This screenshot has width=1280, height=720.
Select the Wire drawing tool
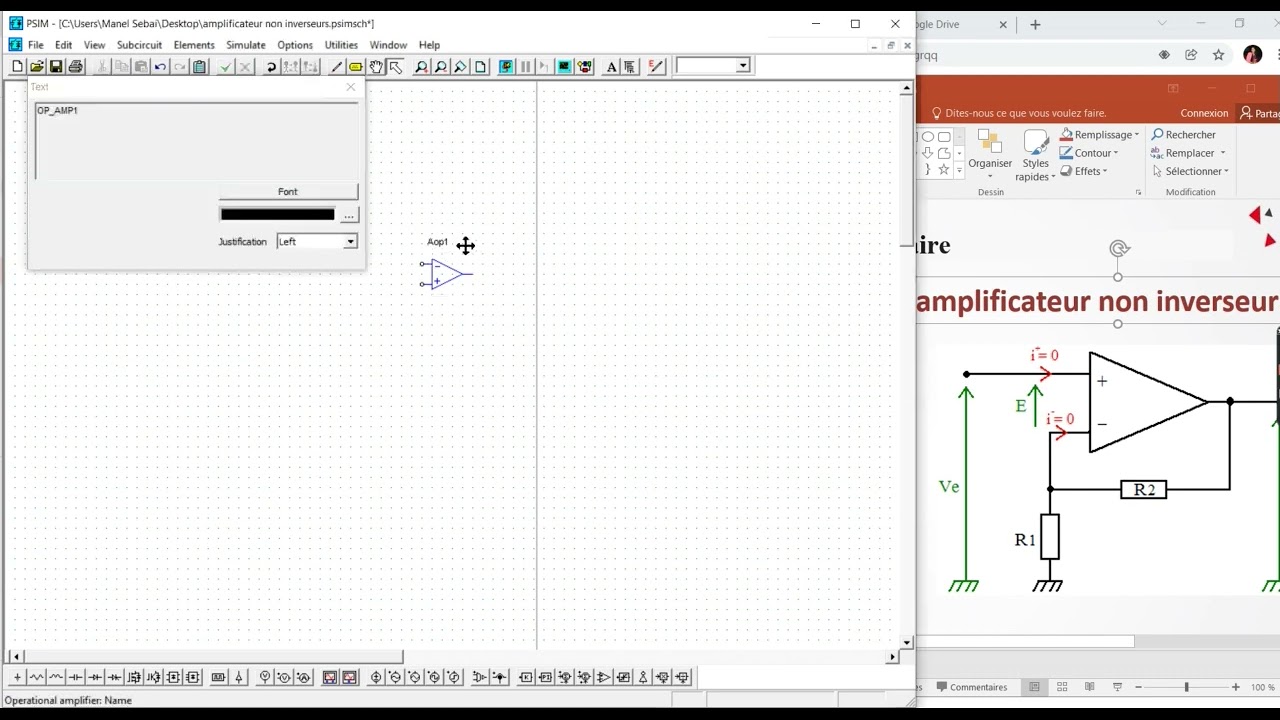pyautogui.click(x=336, y=66)
